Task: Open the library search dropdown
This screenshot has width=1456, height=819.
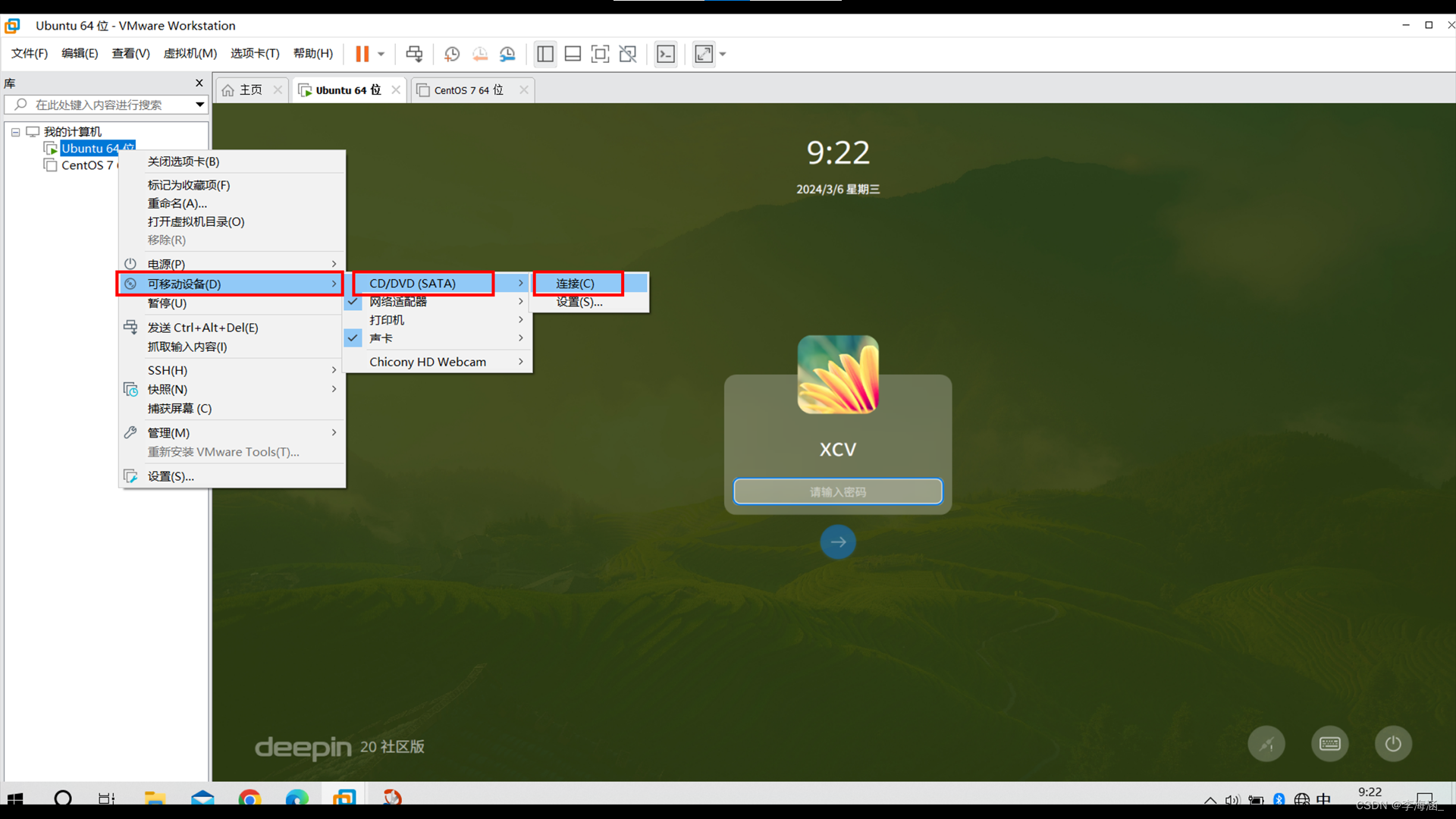Action: point(199,105)
